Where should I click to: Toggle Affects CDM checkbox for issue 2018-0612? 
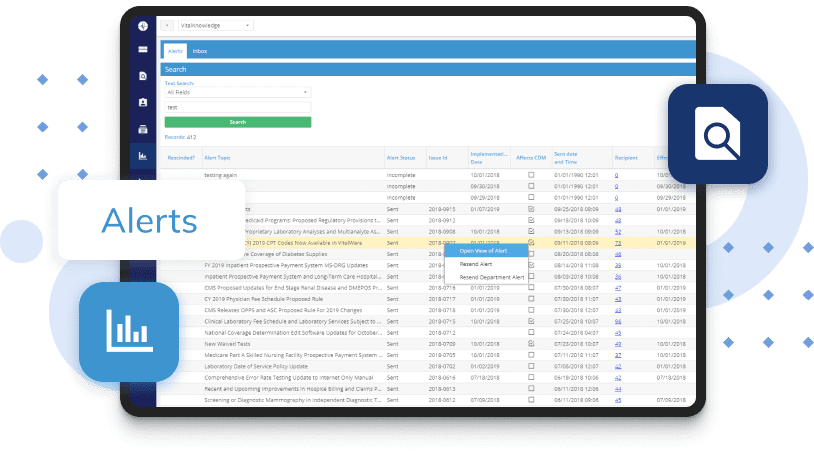(531, 400)
